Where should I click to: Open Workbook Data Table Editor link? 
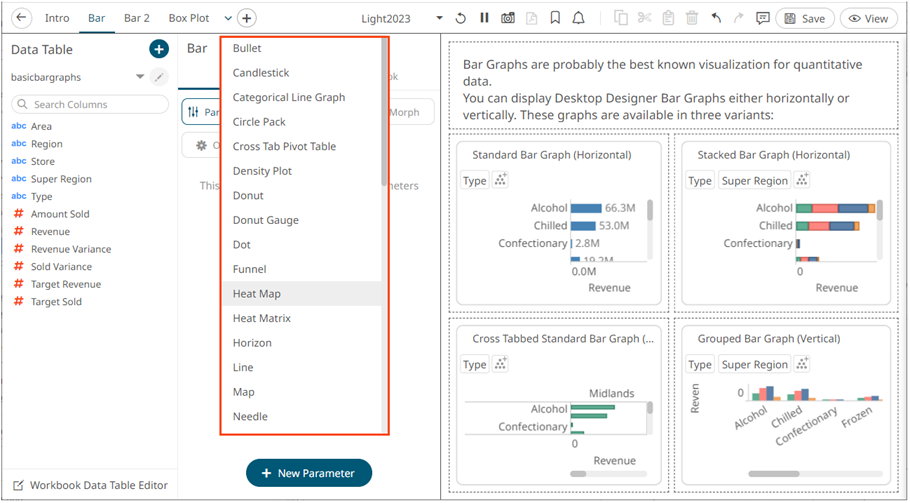click(x=99, y=485)
